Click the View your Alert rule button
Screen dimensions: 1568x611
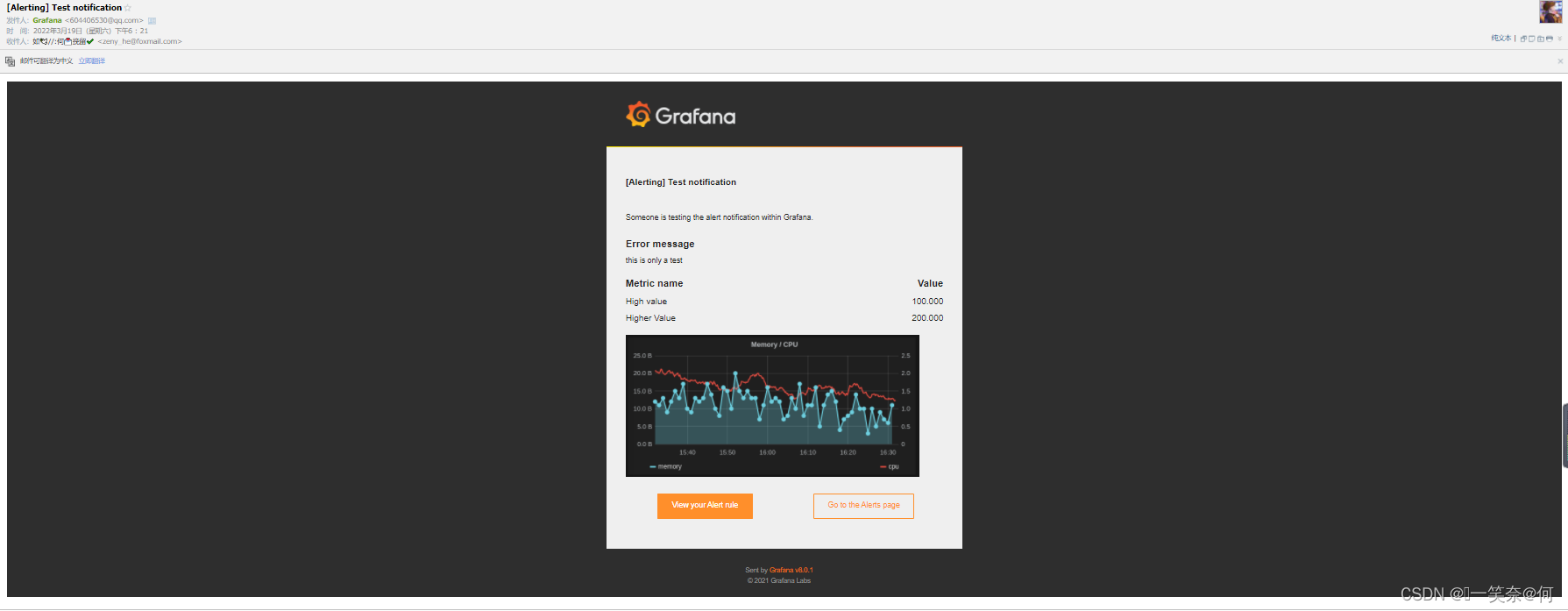click(705, 506)
